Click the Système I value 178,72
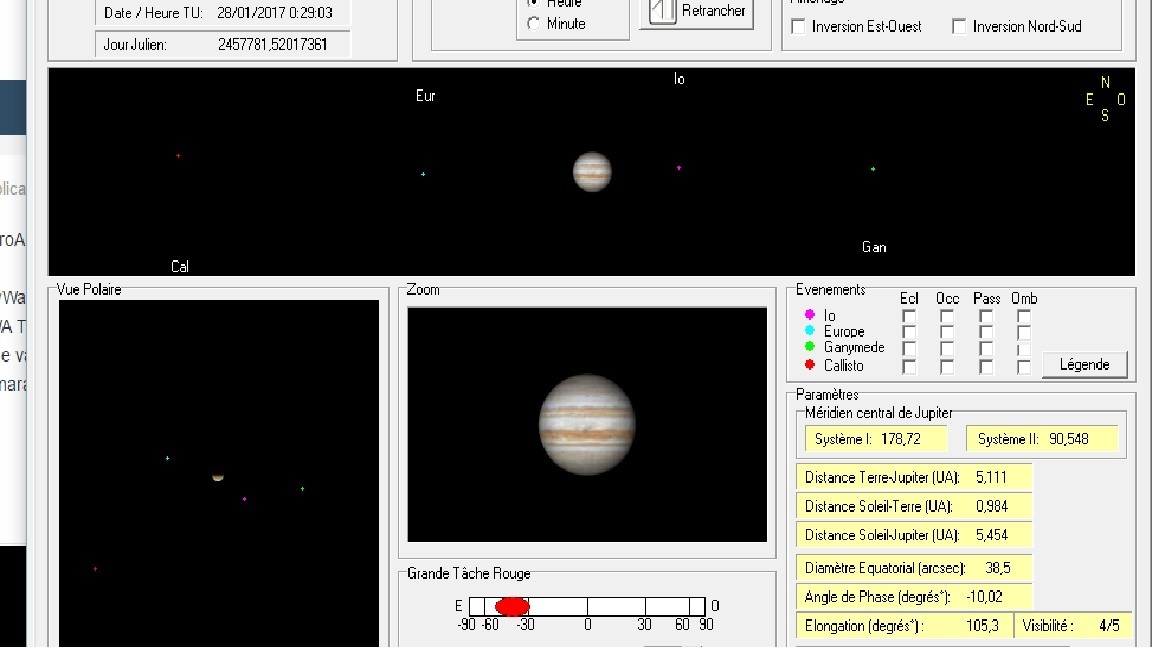The image size is (1152, 648). (x=901, y=439)
